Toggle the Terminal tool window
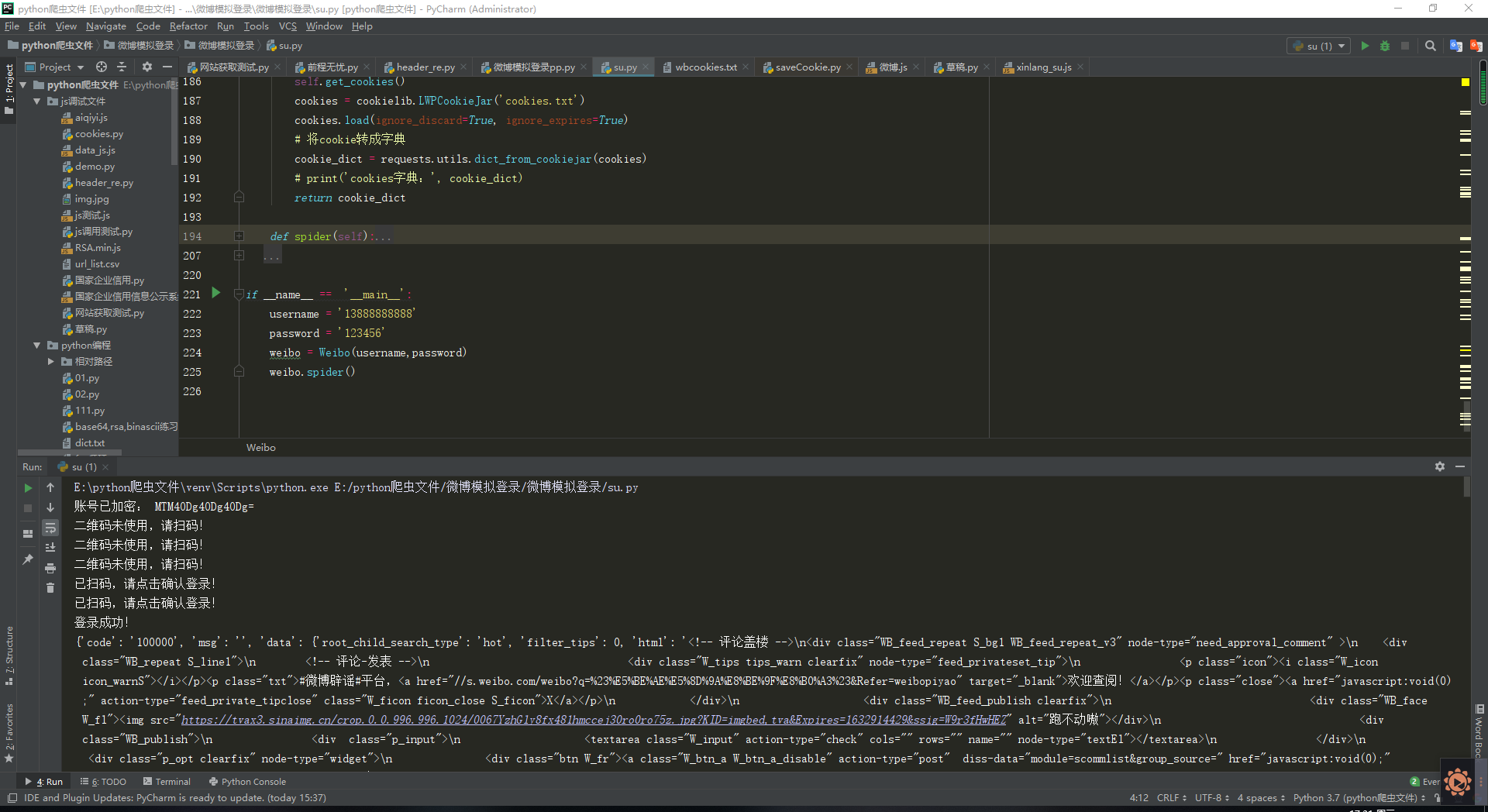1488x812 pixels. [x=167, y=782]
